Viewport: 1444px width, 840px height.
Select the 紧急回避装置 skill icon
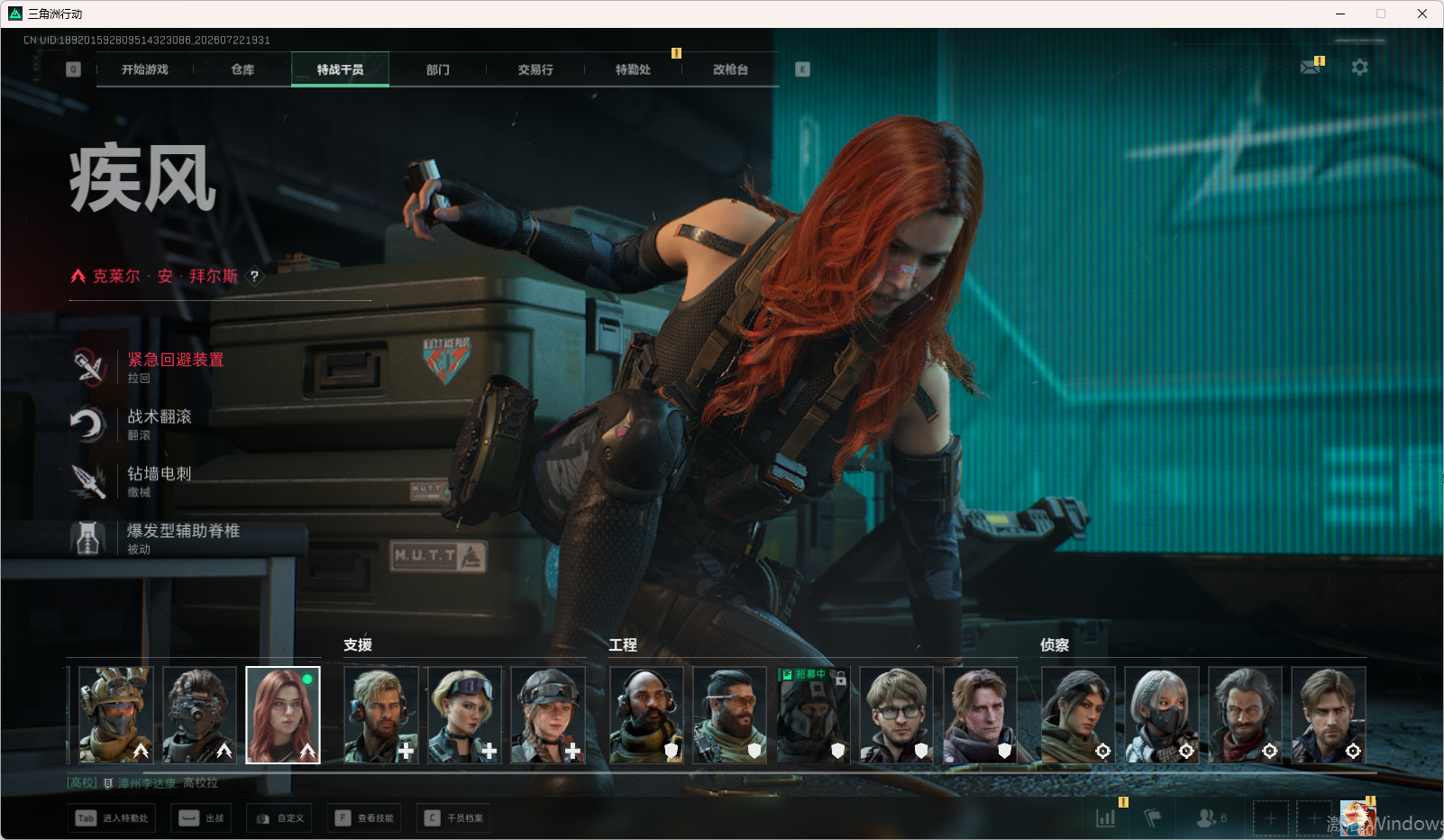coord(88,367)
